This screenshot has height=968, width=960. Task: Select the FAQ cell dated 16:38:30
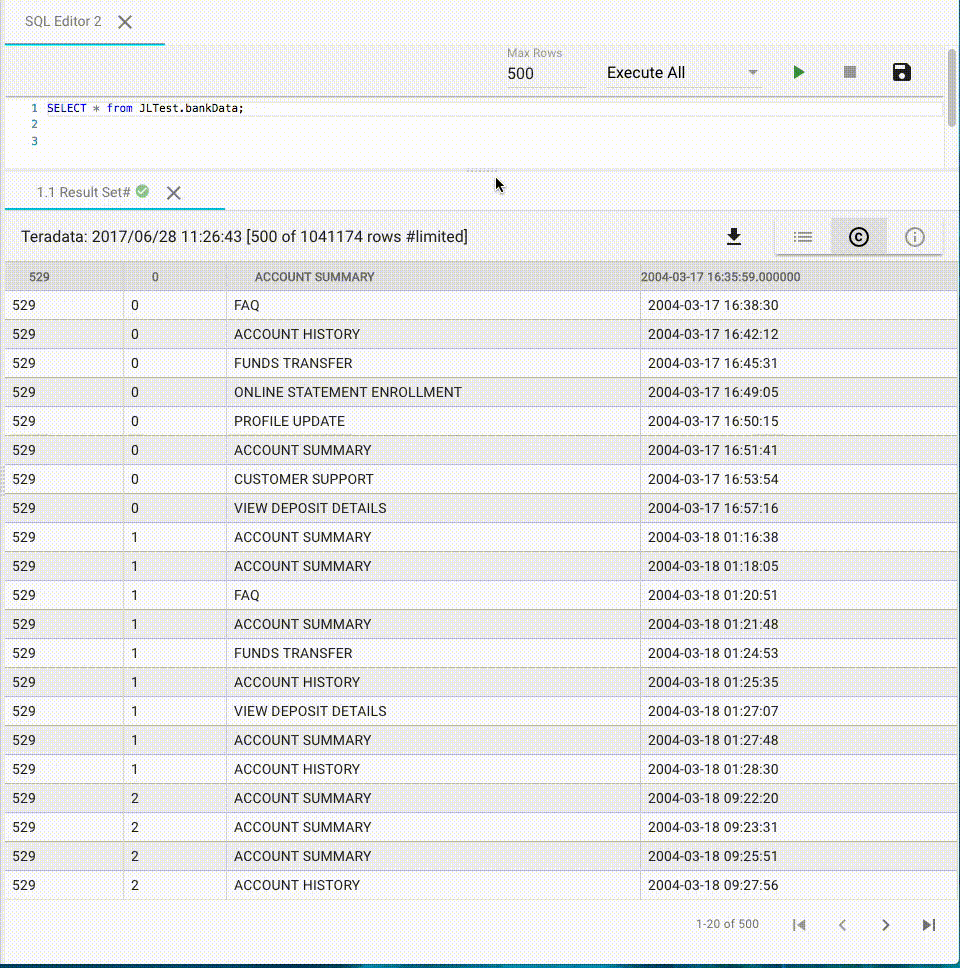tap(433, 306)
